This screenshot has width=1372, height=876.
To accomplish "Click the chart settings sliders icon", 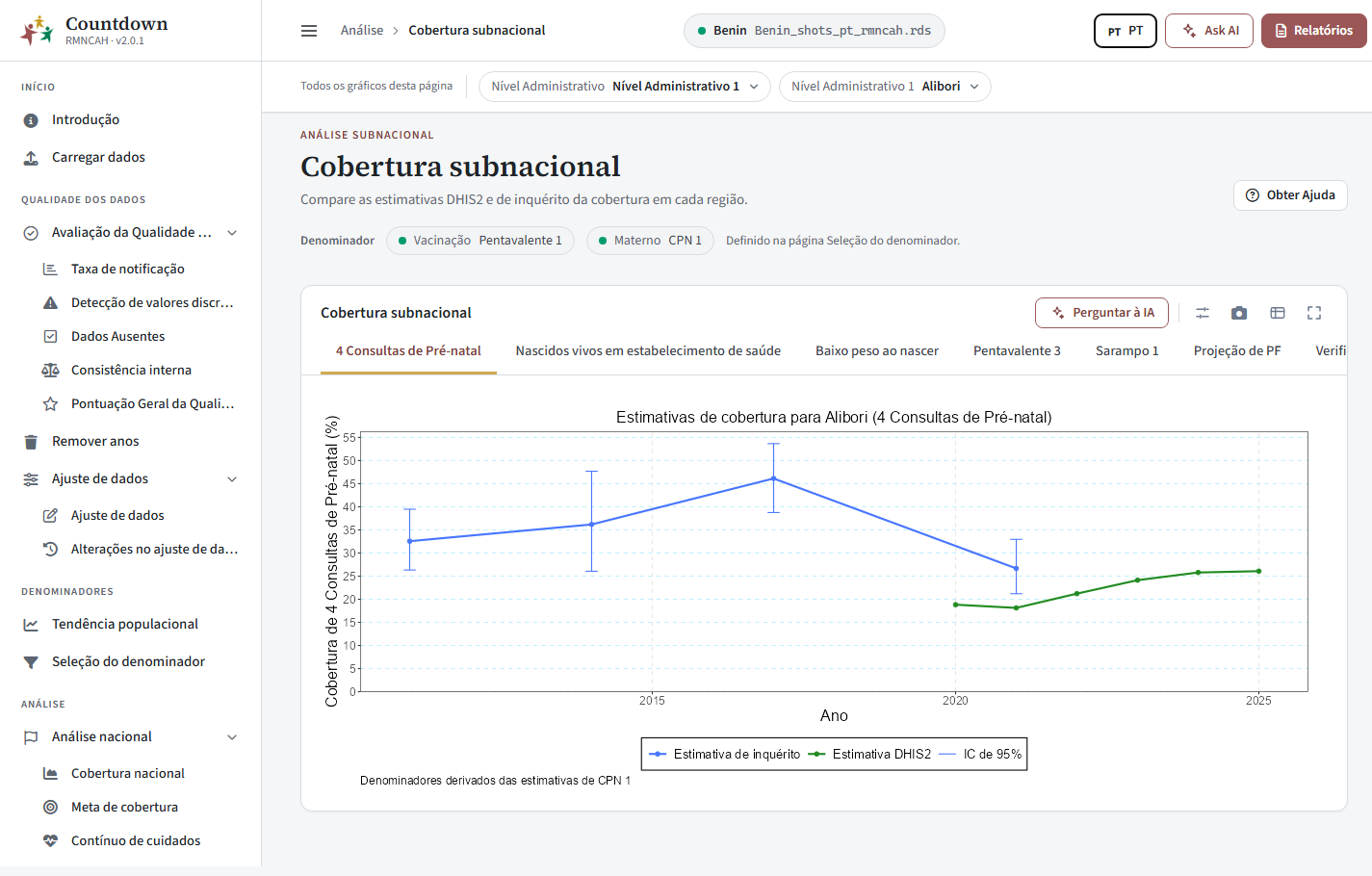I will pos(1203,313).
